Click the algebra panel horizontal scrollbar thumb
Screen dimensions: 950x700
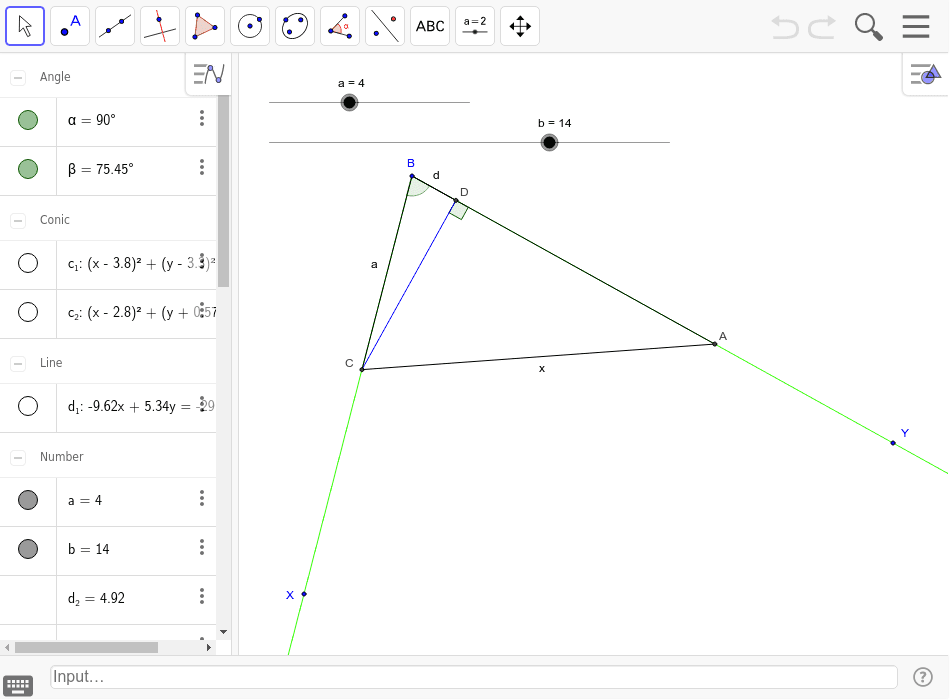coord(87,647)
